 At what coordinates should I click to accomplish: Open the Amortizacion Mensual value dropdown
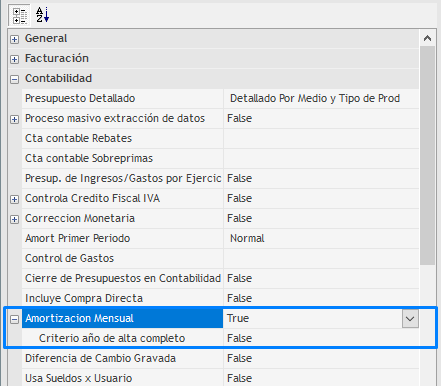(410, 319)
